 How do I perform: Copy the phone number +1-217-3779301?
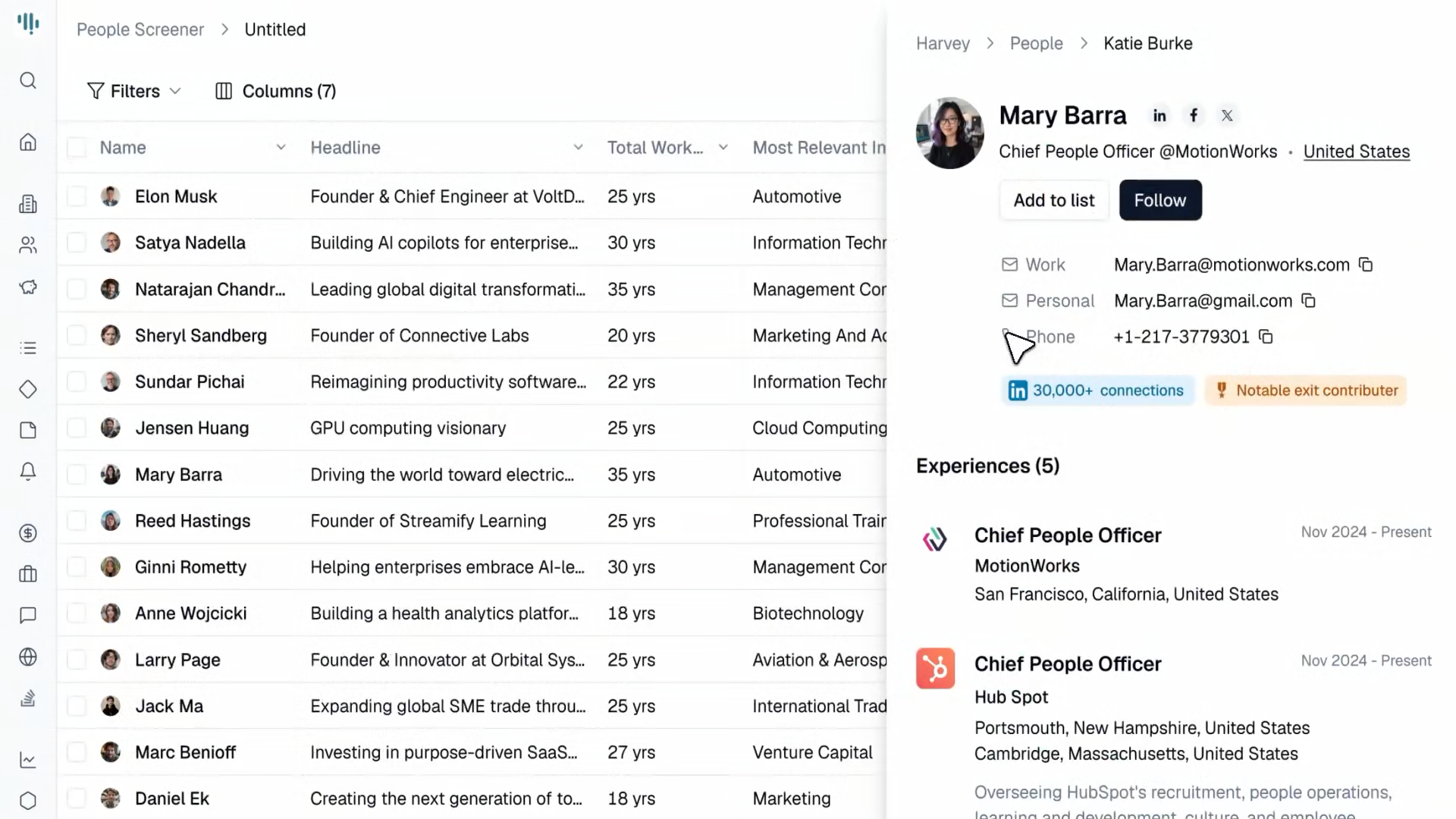coord(1266,336)
